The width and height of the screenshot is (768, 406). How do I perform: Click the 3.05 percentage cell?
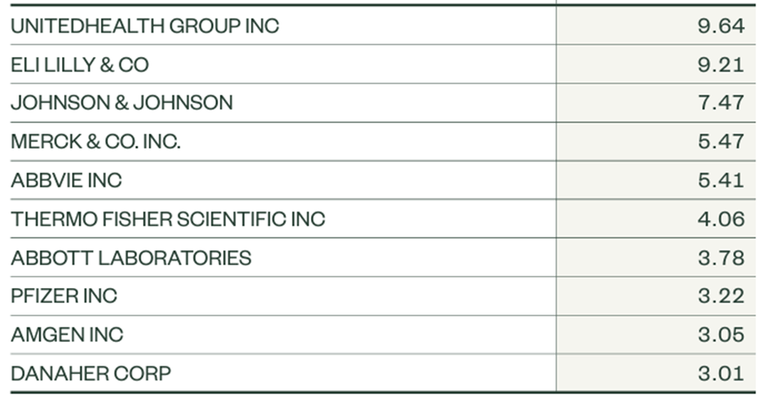[721, 335]
